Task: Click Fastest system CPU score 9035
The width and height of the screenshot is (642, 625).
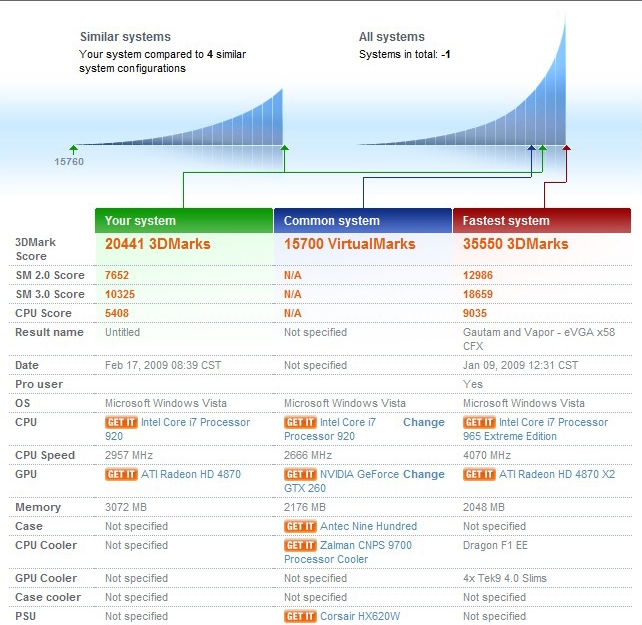Action: coord(475,313)
